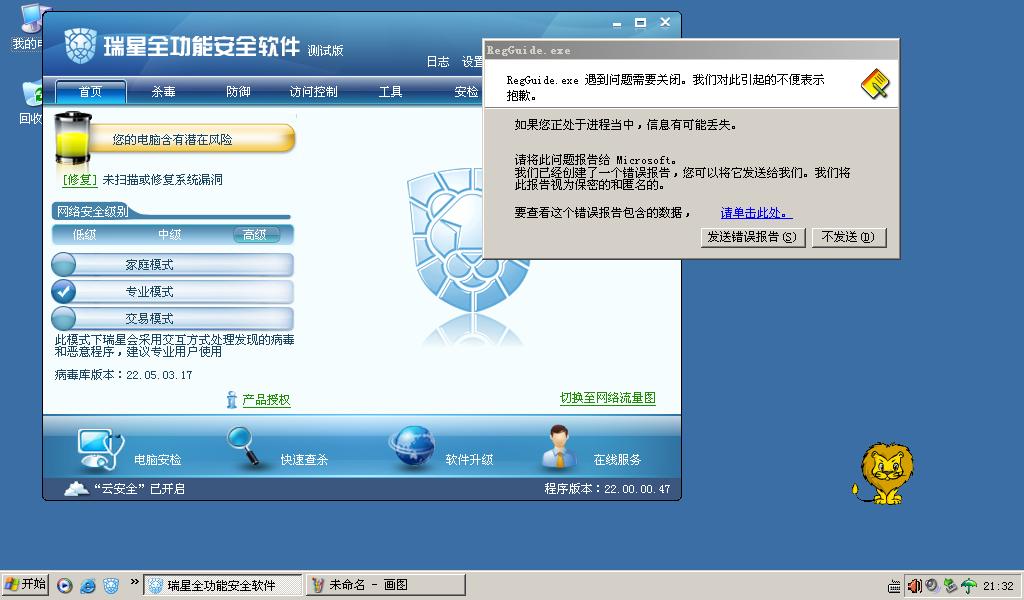Select 专业模式 professional mode option
1024x600 pixels.
click(172, 291)
